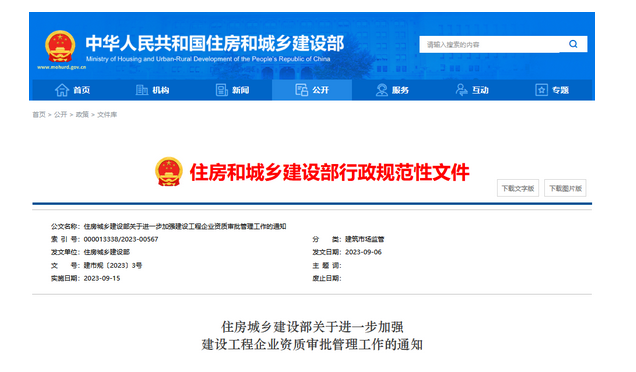Open the 互动 navigation tab
636x372 pixels.
click(x=472, y=90)
